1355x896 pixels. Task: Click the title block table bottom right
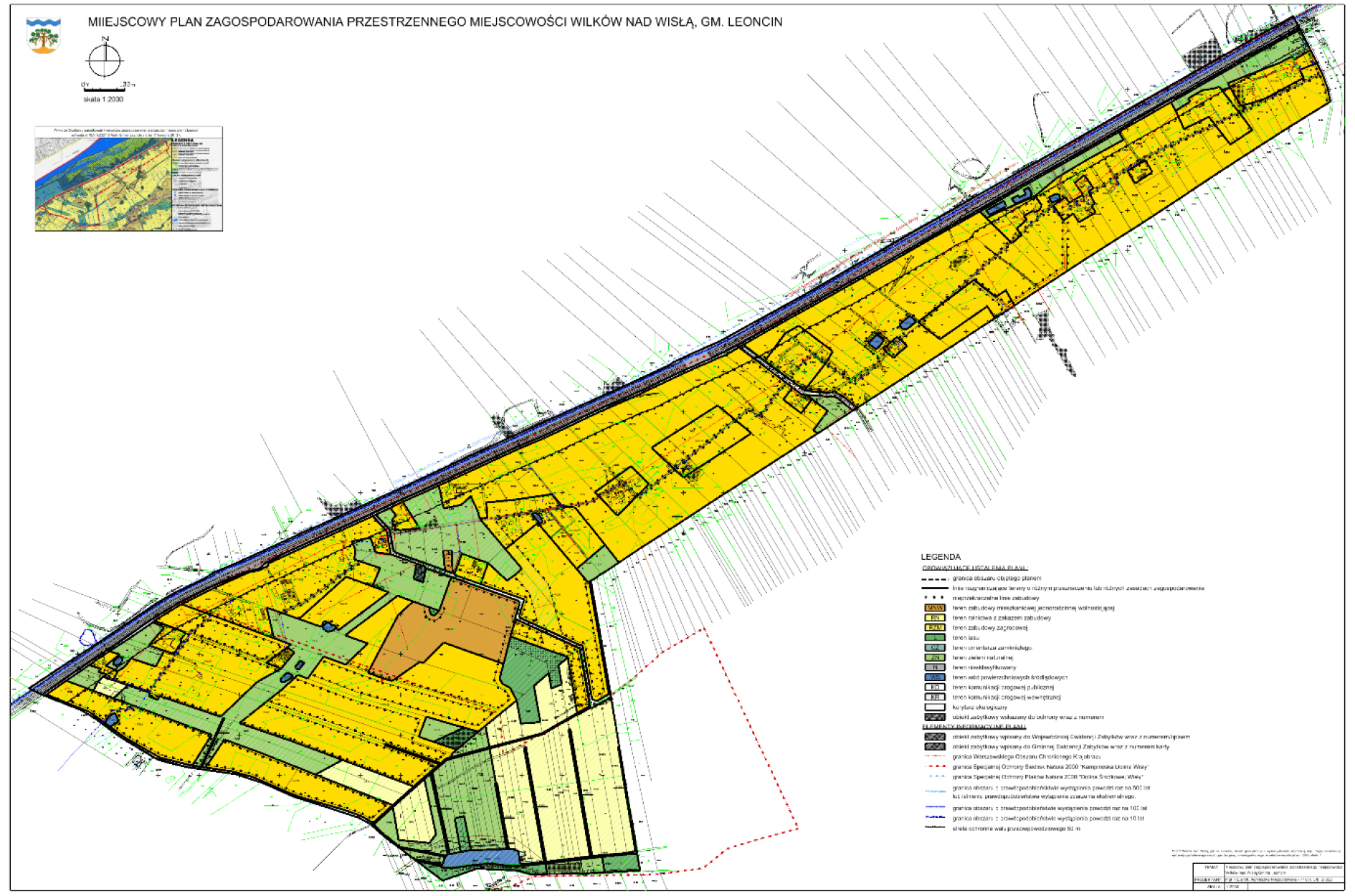(x=1267, y=877)
